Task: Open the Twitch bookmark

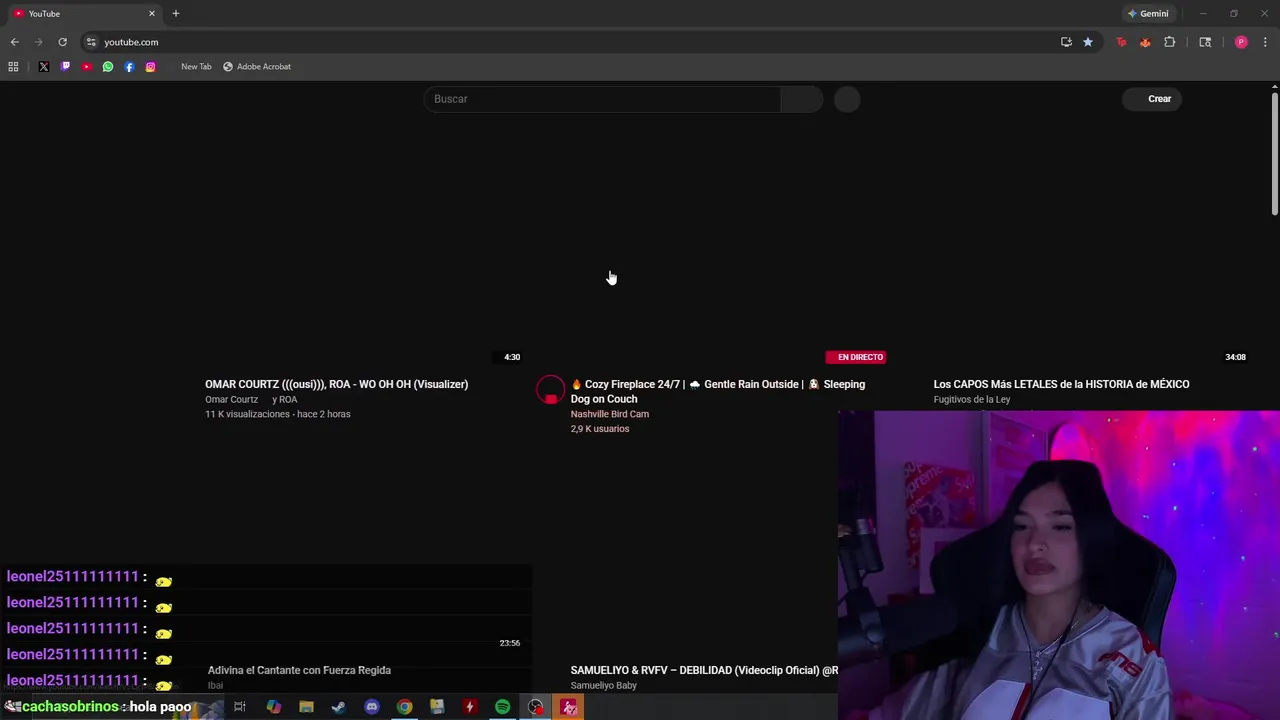Action: [65, 67]
